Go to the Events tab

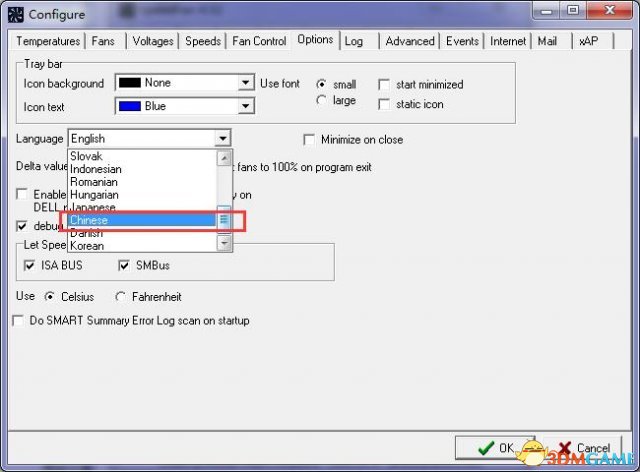point(462,41)
